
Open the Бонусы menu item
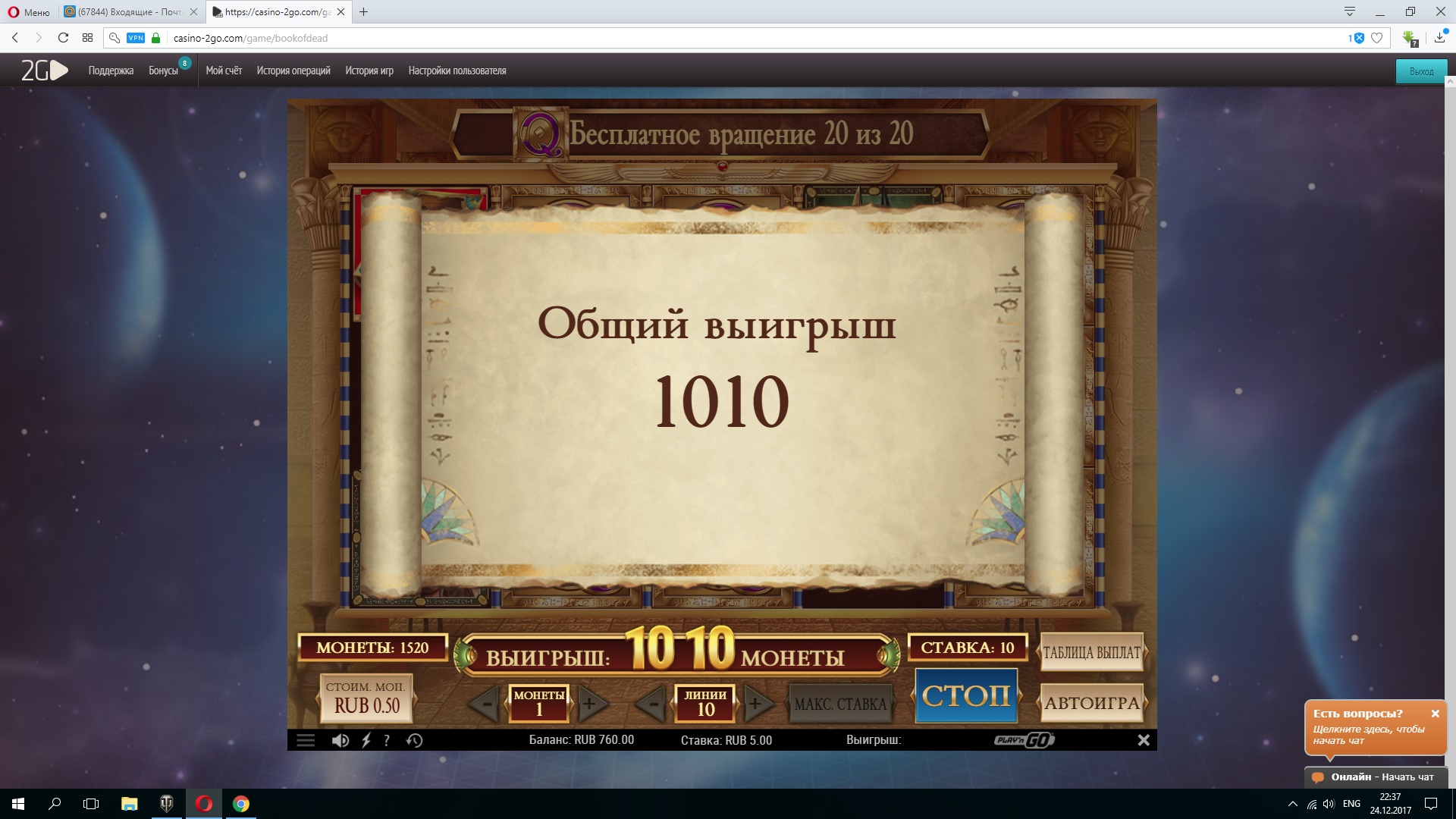click(163, 71)
